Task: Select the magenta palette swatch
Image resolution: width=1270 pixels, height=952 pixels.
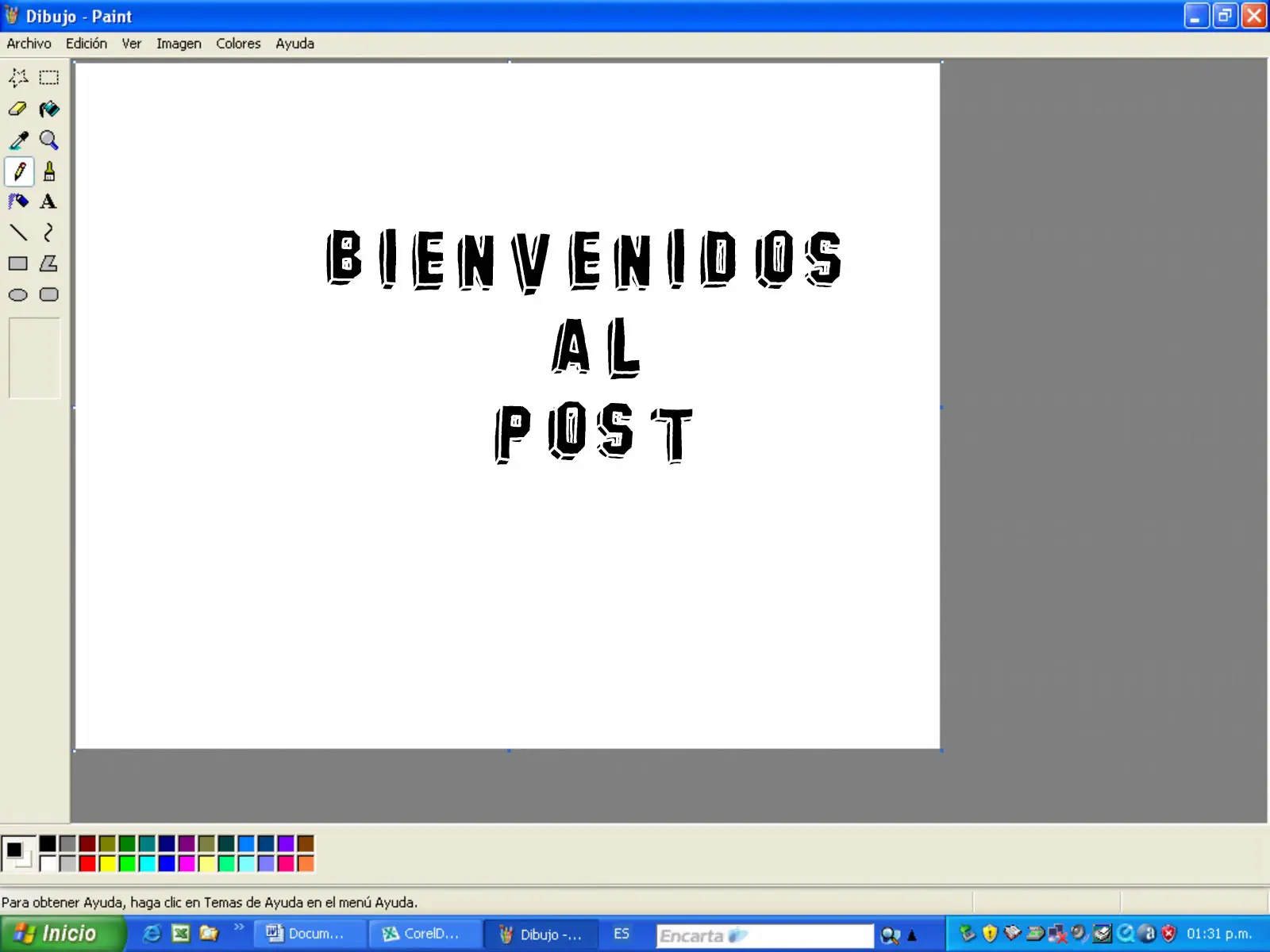Action: (187, 863)
